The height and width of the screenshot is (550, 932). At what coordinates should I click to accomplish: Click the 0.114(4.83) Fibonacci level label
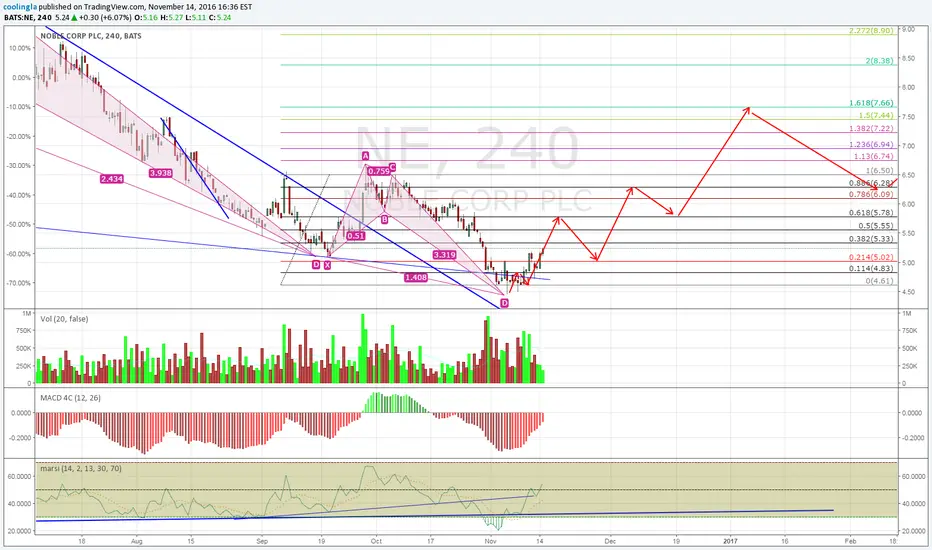click(x=871, y=268)
